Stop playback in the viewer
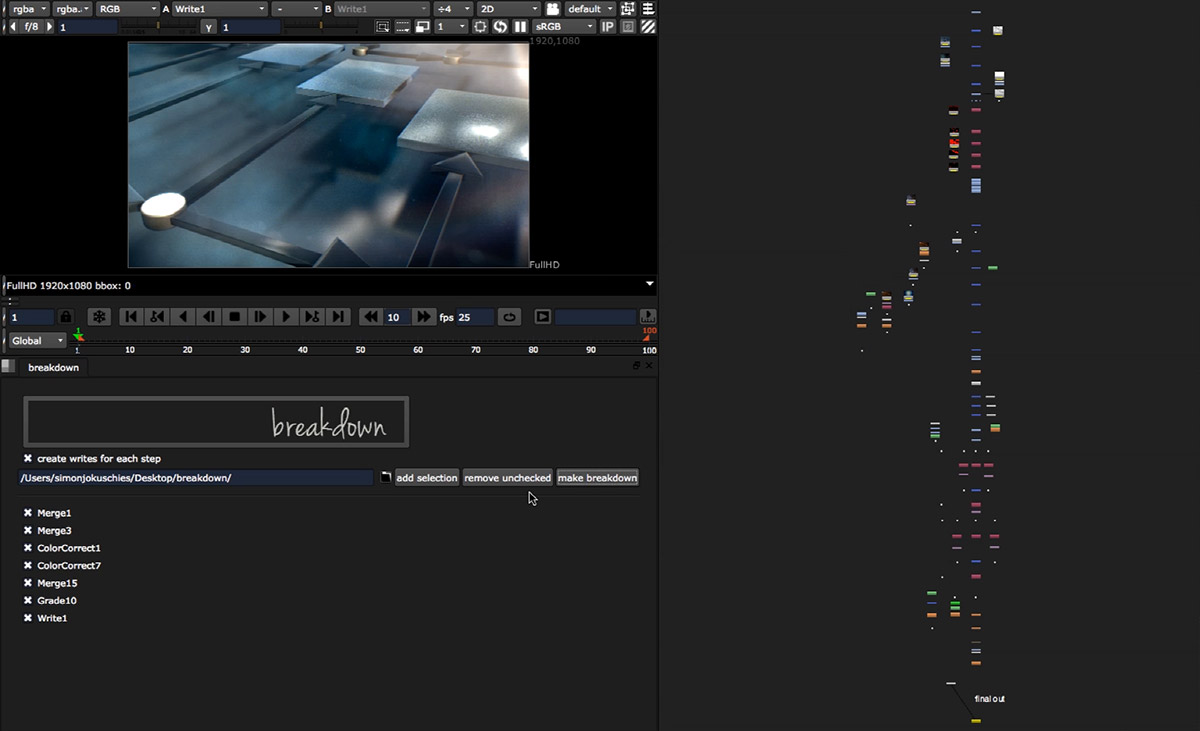Image resolution: width=1200 pixels, height=731 pixels. (x=234, y=317)
